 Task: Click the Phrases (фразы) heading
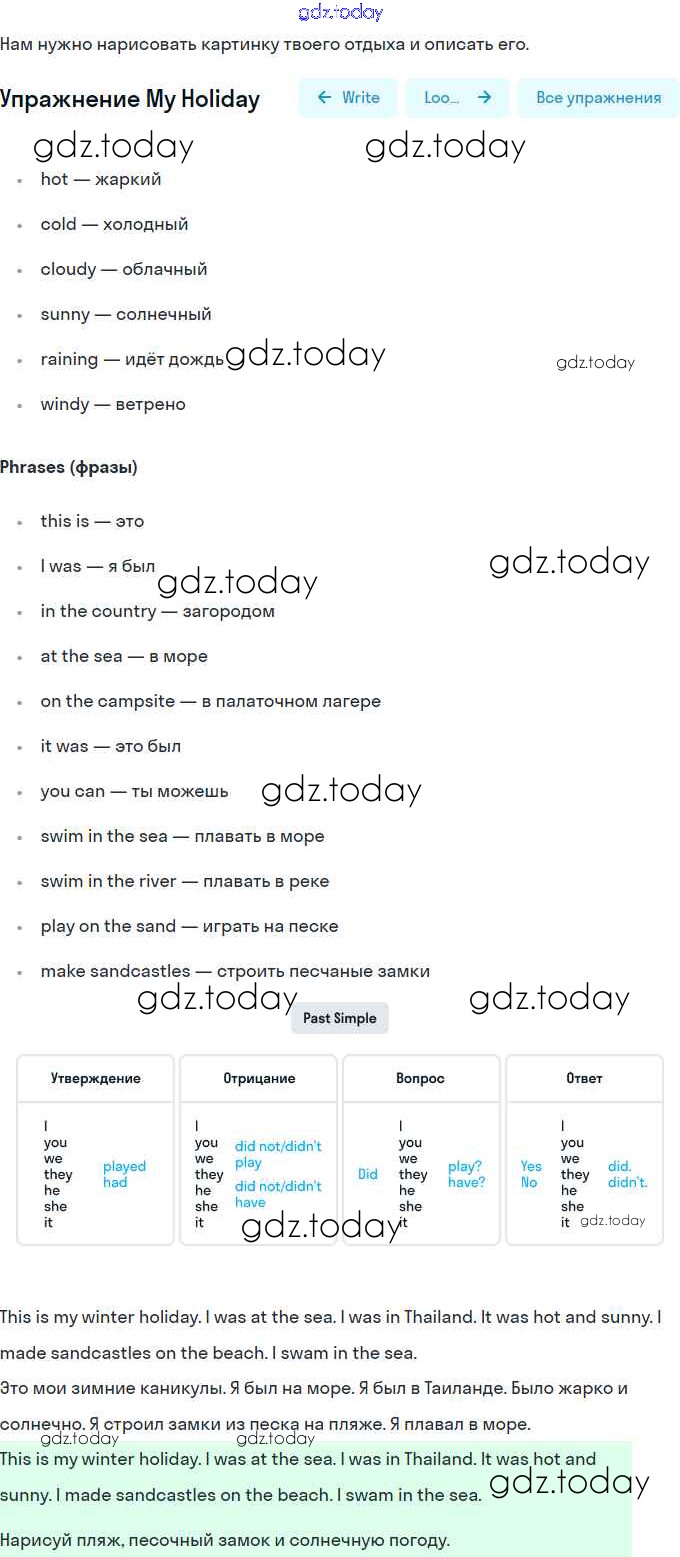69,467
